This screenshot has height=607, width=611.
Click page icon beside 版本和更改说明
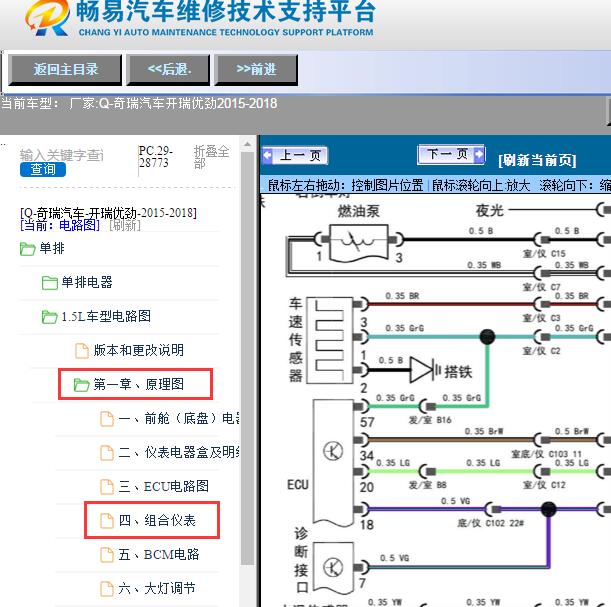[81, 351]
